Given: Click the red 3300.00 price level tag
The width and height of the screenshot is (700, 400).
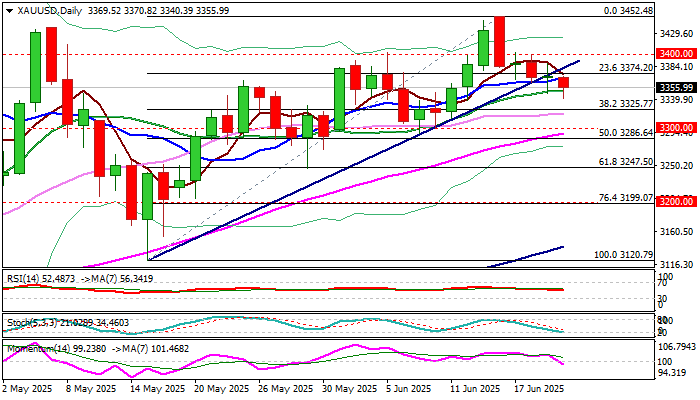Looking at the screenshot, I should point(676,128).
